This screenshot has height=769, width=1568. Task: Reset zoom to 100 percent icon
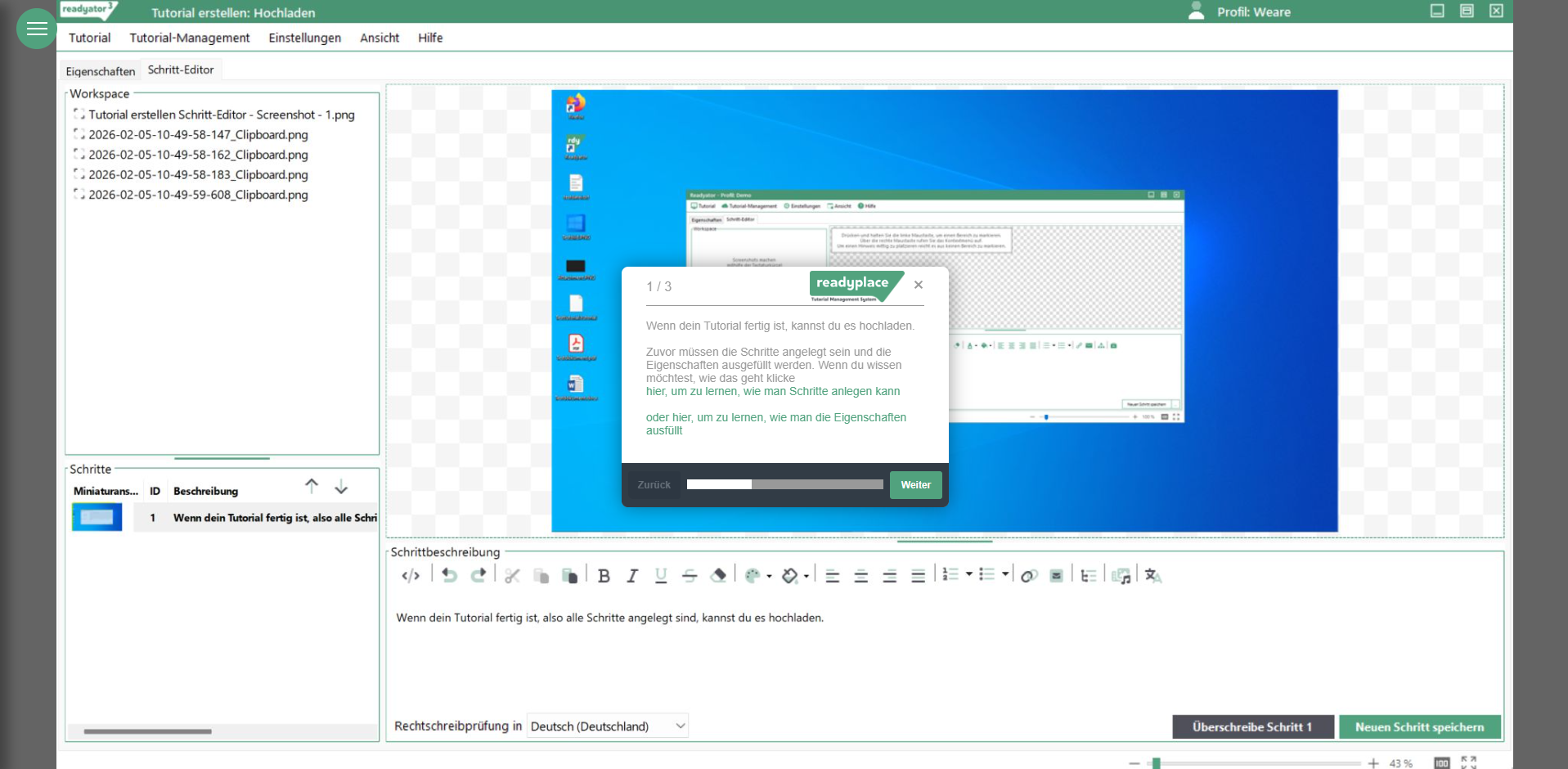pos(1441,762)
